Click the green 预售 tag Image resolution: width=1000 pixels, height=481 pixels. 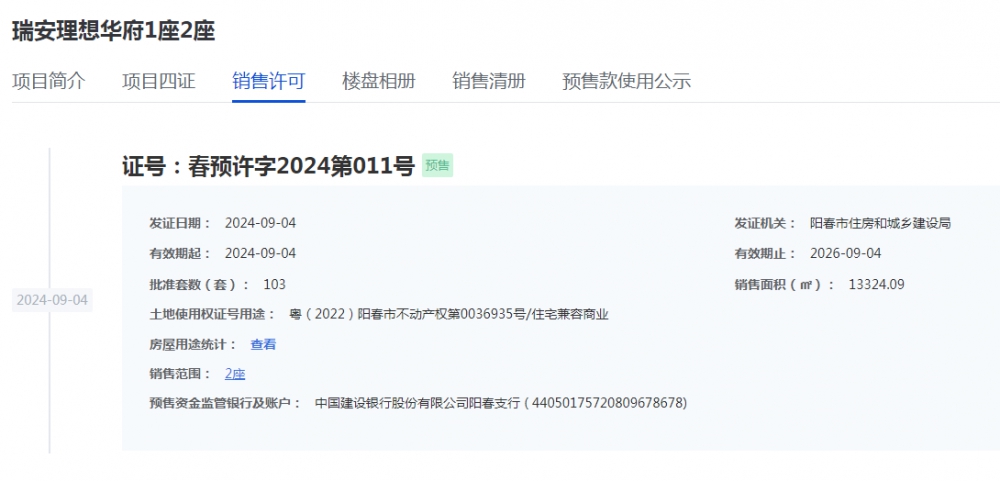click(438, 166)
